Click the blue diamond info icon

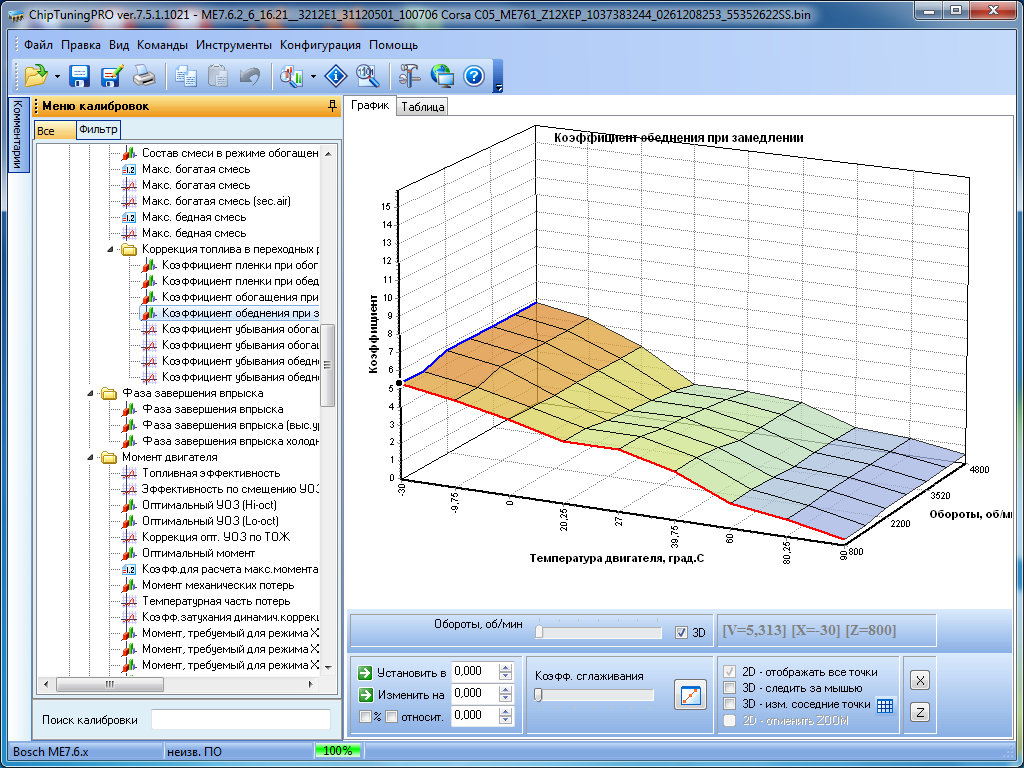click(x=336, y=75)
